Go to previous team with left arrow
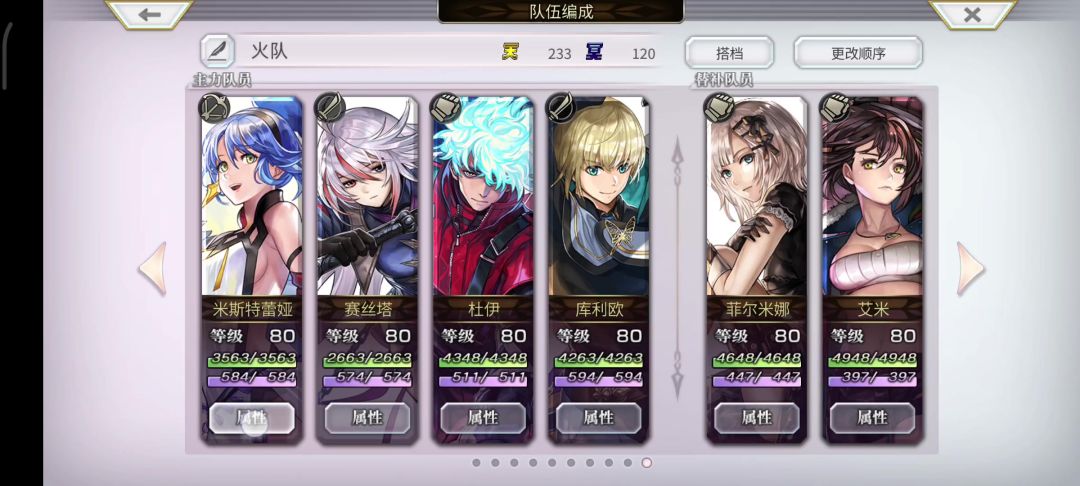This screenshot has height=486, width=1080. [153, 268]
